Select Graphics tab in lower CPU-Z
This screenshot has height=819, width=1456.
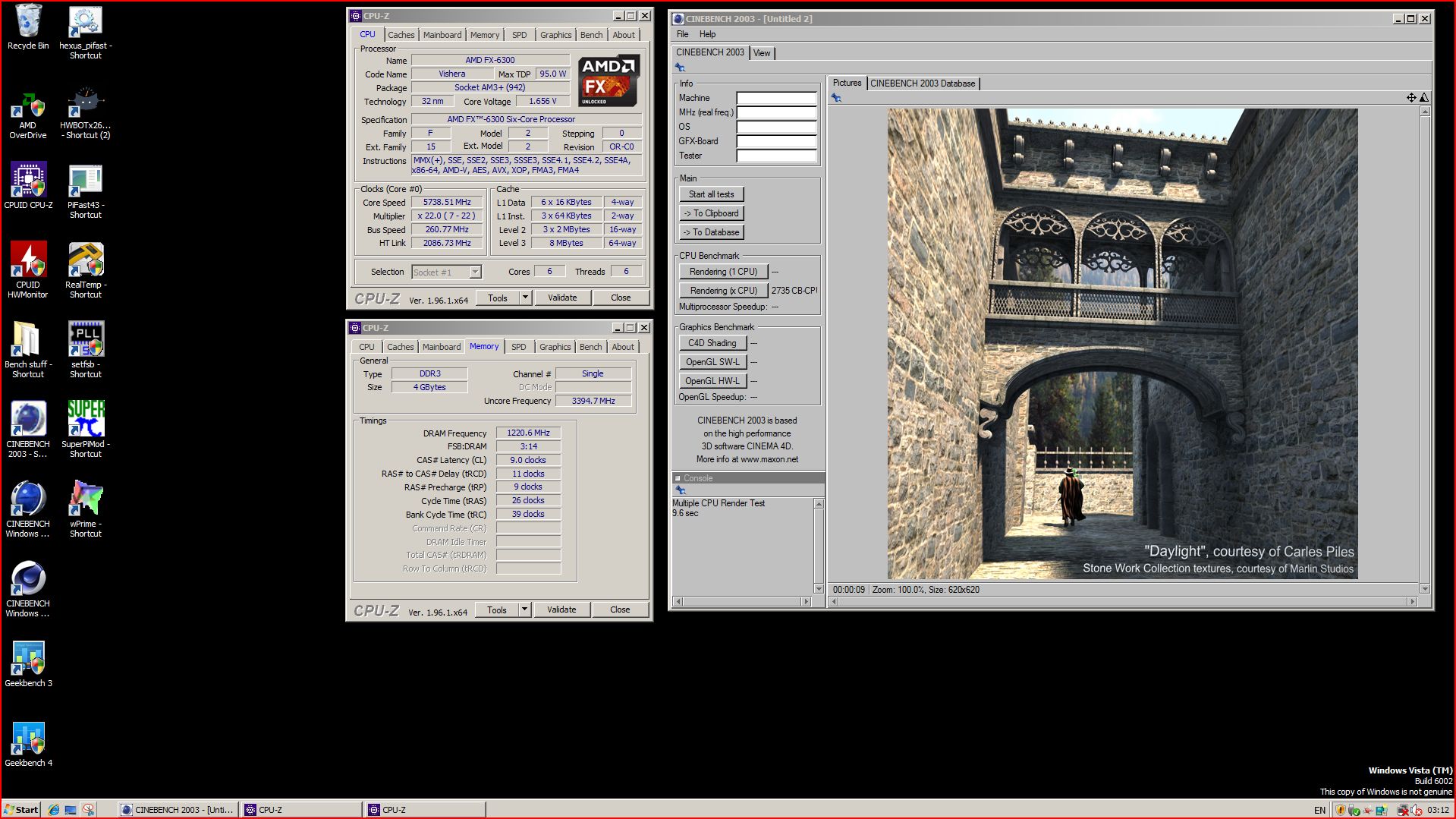555,347
